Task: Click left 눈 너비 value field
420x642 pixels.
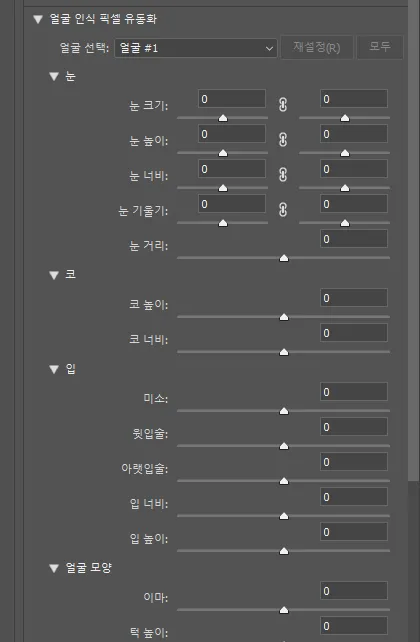Action: [x=232, y=169]
